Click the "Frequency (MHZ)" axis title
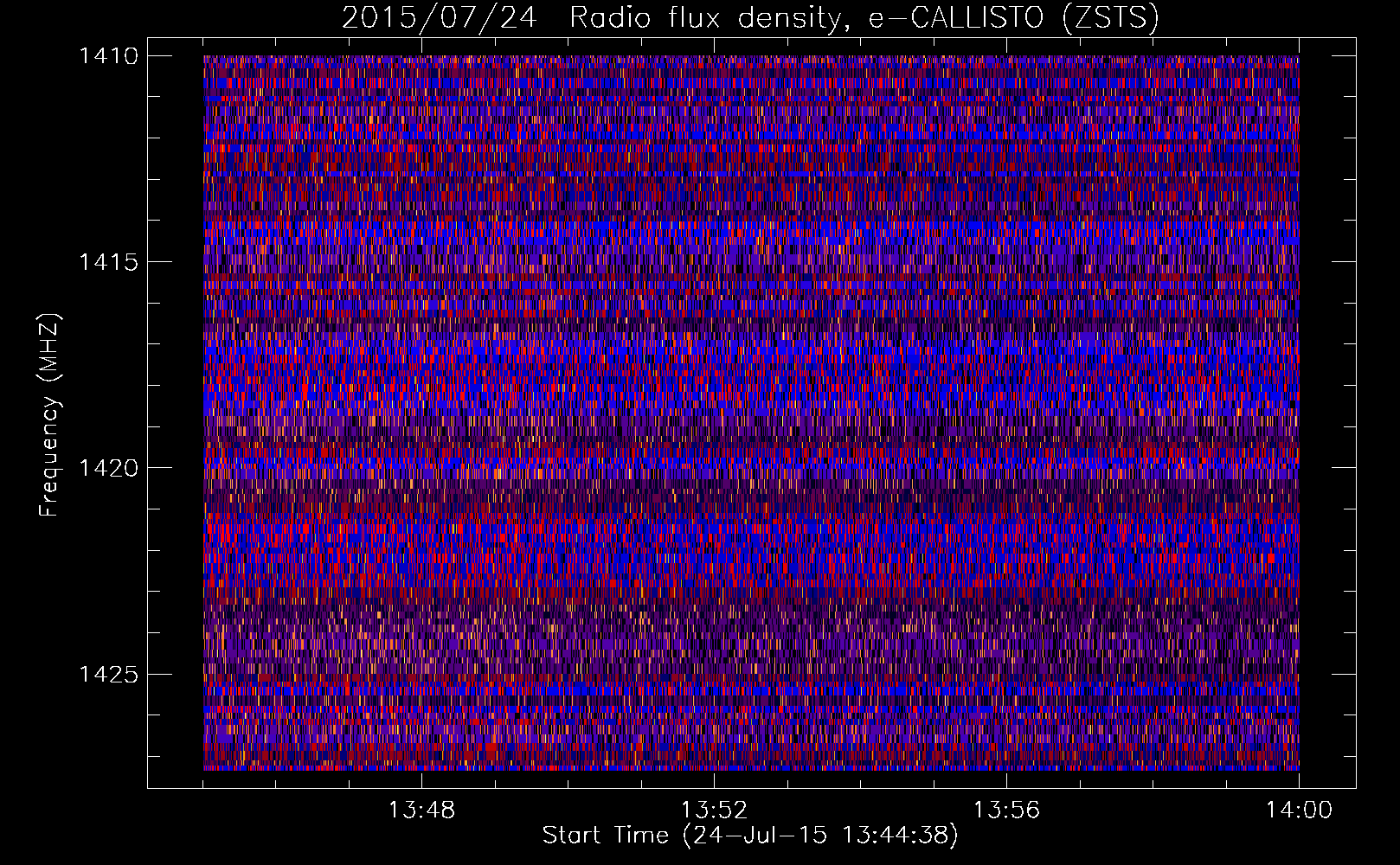Image resolution: width=1400 pixels, height=865 pixels. click(49, 415)
